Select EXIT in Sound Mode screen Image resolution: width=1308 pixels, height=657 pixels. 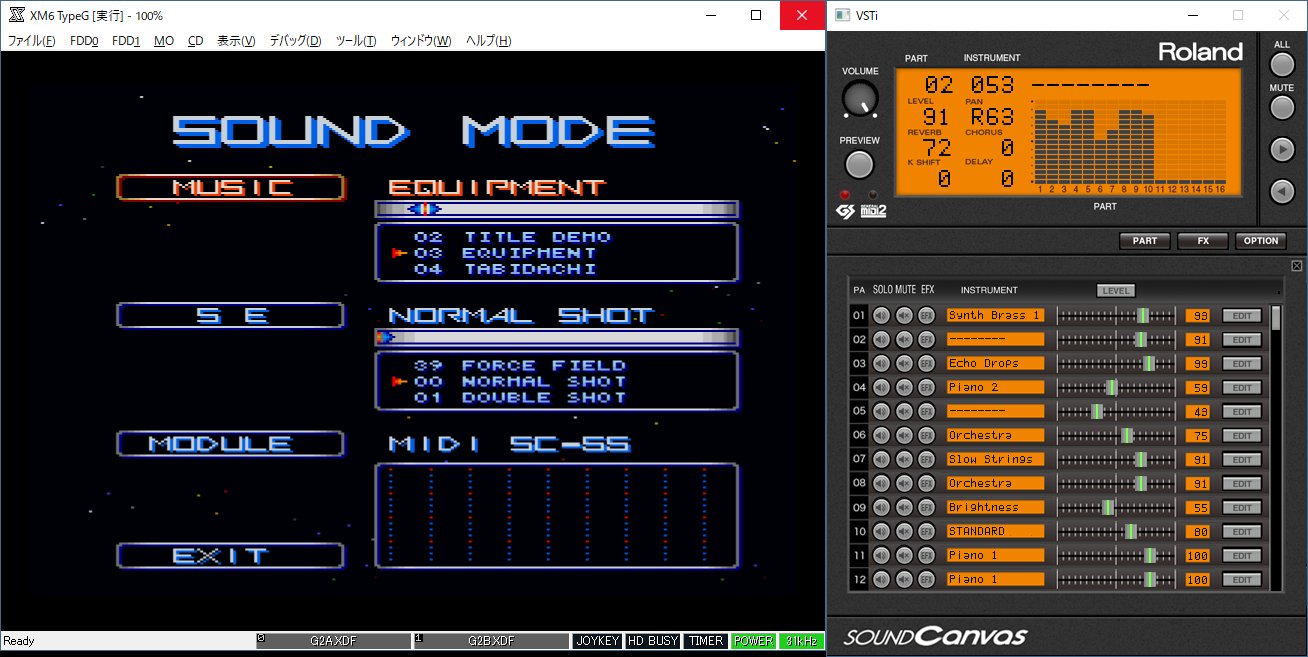231,556
